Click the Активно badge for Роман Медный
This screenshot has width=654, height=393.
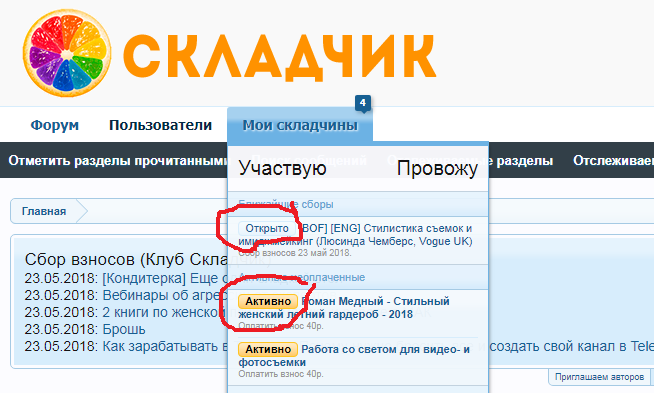click(x=268, y=301)
